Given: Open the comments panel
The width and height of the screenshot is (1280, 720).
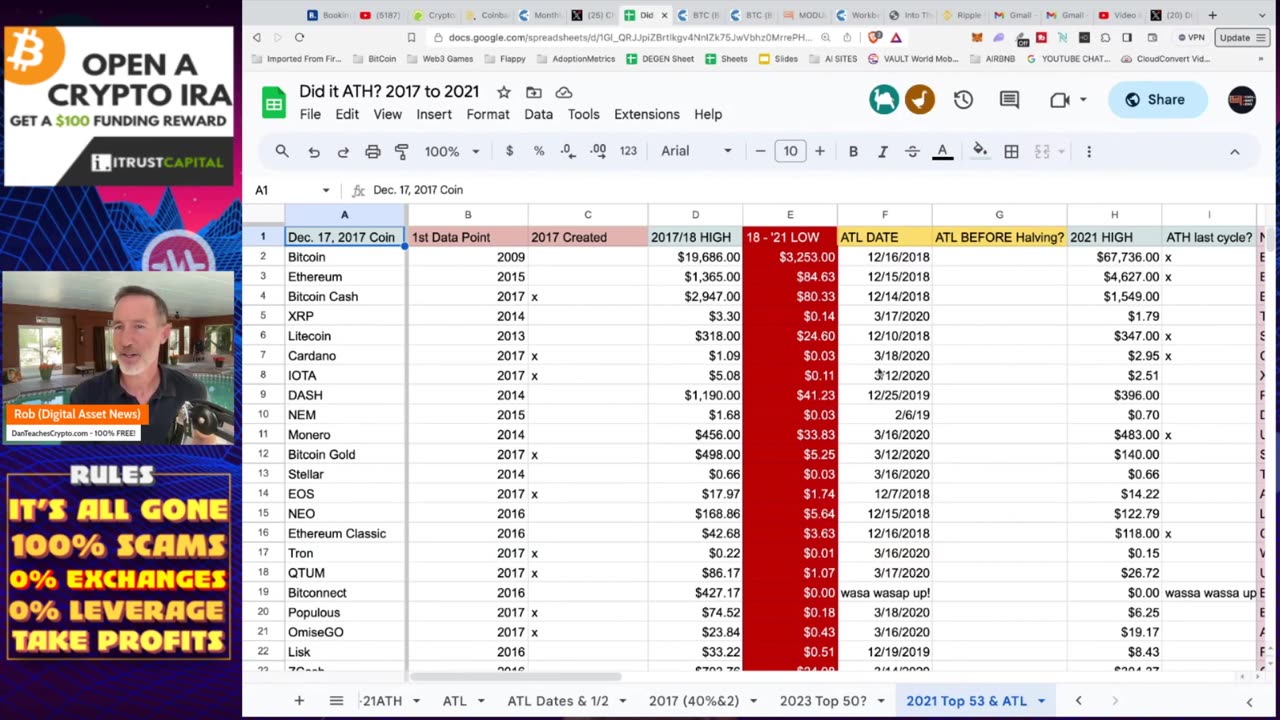Looking at the screenshot, I should 1009,100.
